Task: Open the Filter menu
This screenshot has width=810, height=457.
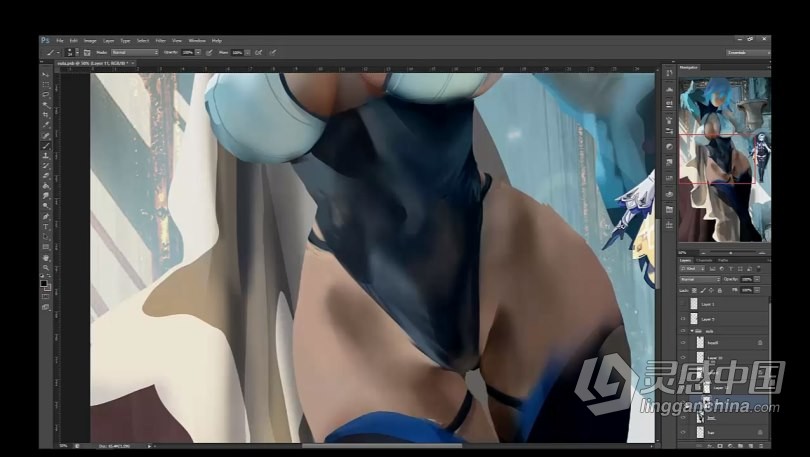Action: click(x=161, y=41)
